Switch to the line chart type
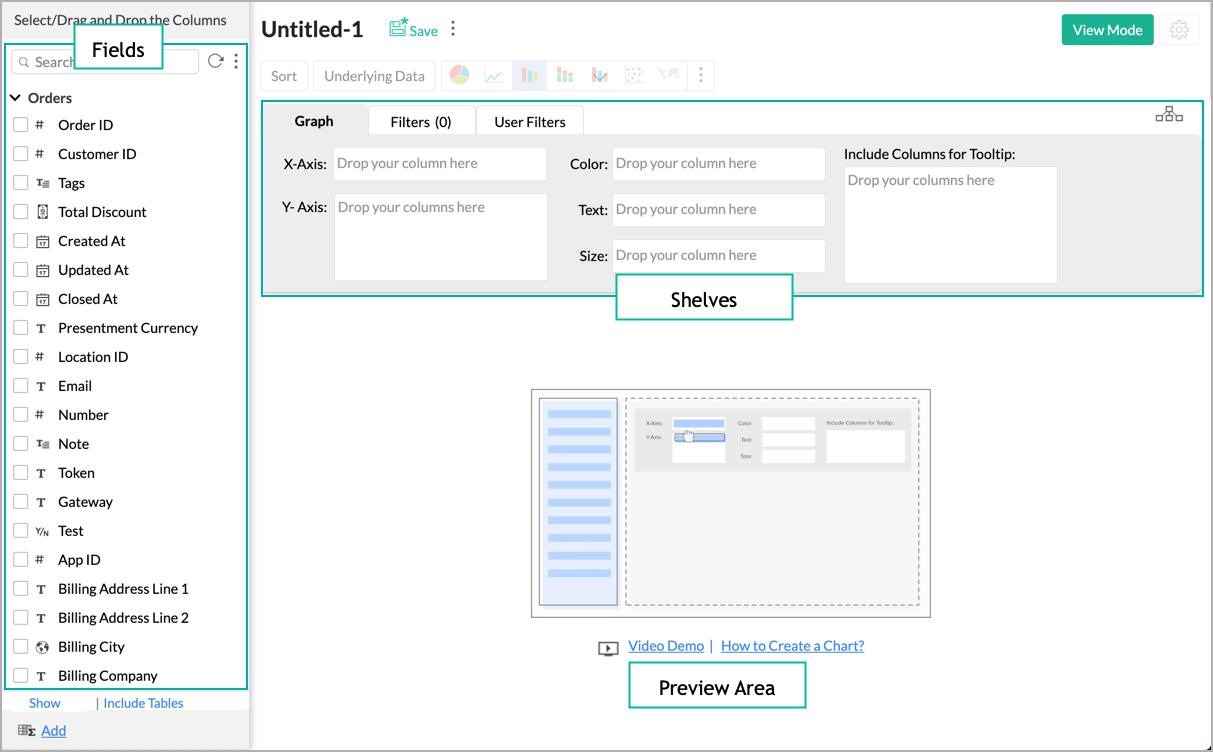 click(x=494, y=75)
